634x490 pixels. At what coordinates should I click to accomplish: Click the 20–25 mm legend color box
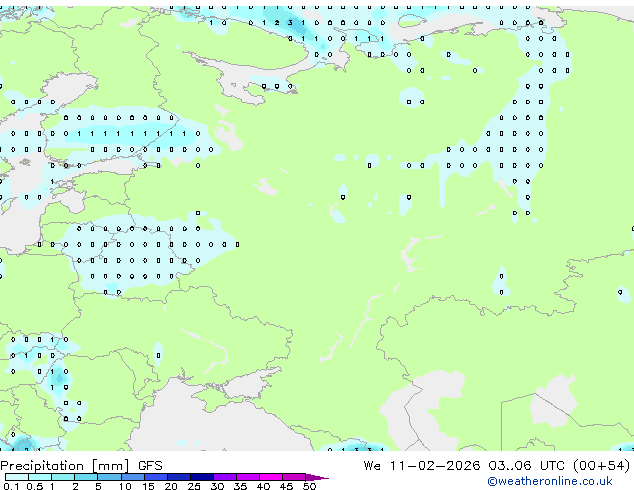(179, 477)
